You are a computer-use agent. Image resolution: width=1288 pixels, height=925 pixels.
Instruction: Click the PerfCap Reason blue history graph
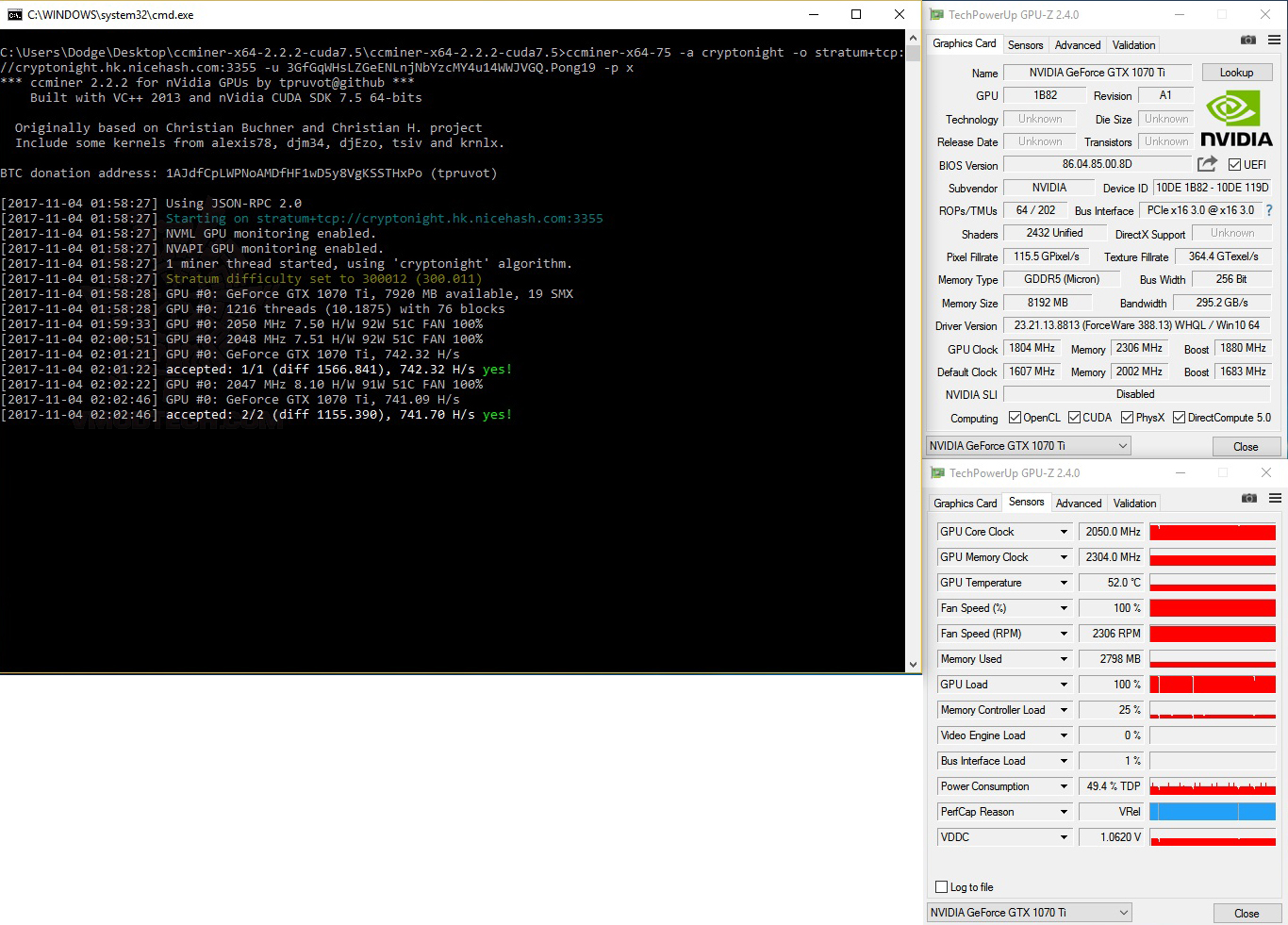[x=1213, y=812]
